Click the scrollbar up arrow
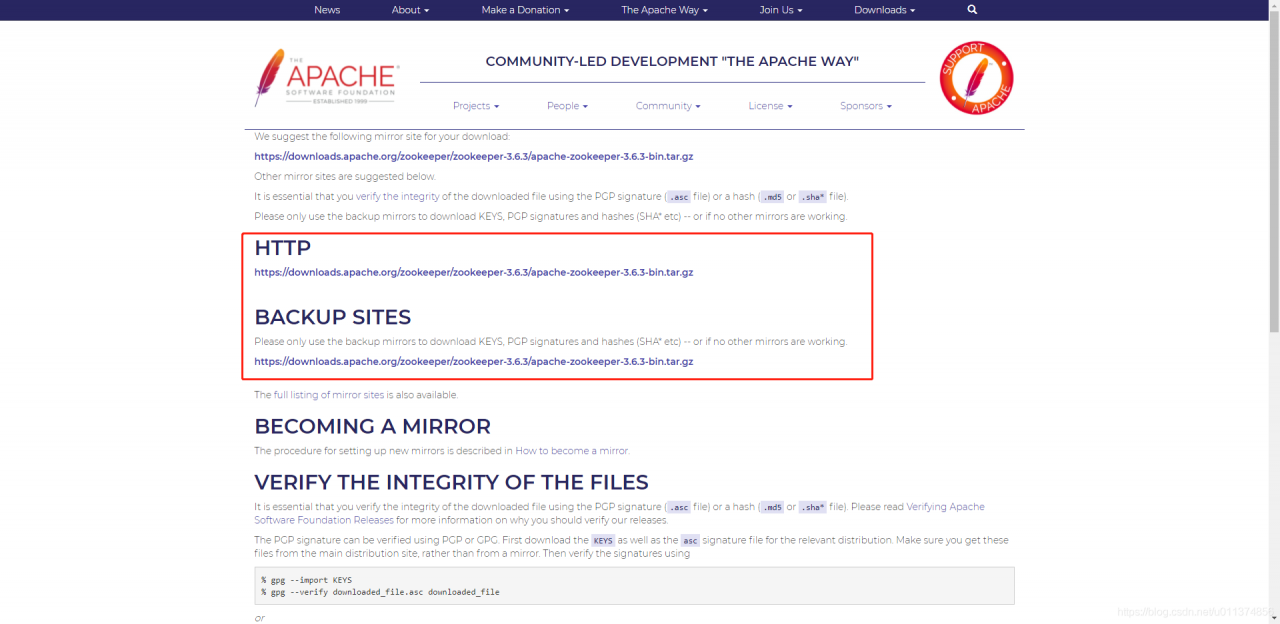 pos(1273,6)
